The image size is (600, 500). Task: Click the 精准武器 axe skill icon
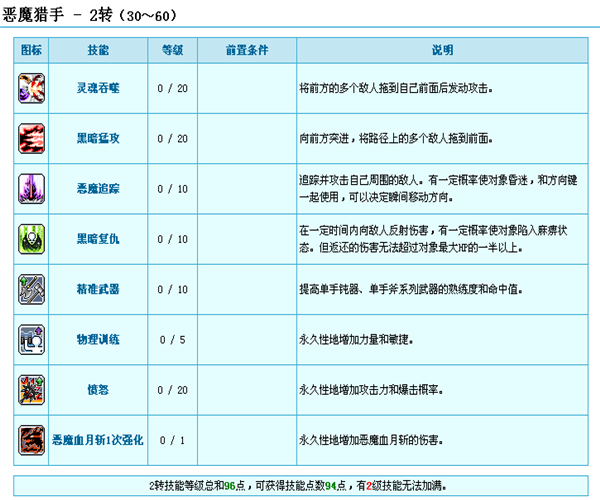31,289
